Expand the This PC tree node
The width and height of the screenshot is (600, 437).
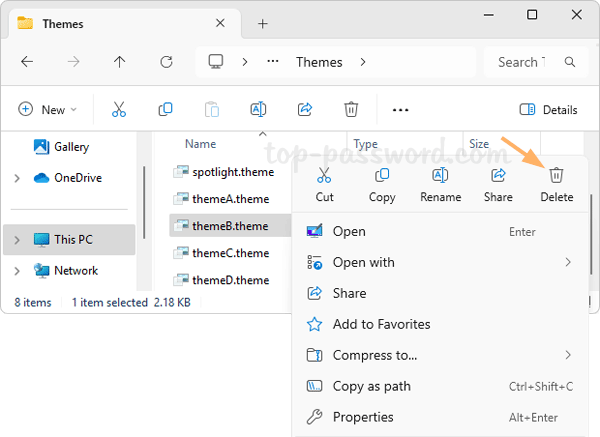pos(17,240)
